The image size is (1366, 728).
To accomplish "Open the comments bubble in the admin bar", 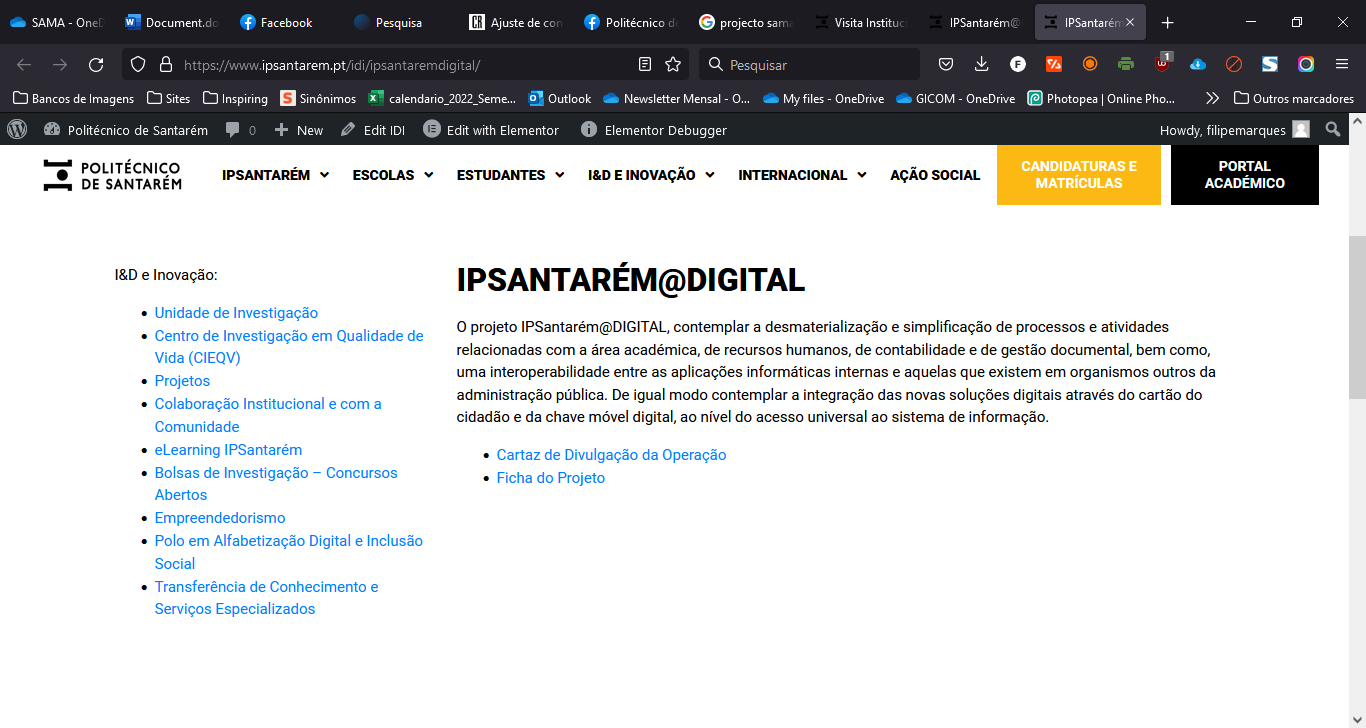I will pos(240,130).
